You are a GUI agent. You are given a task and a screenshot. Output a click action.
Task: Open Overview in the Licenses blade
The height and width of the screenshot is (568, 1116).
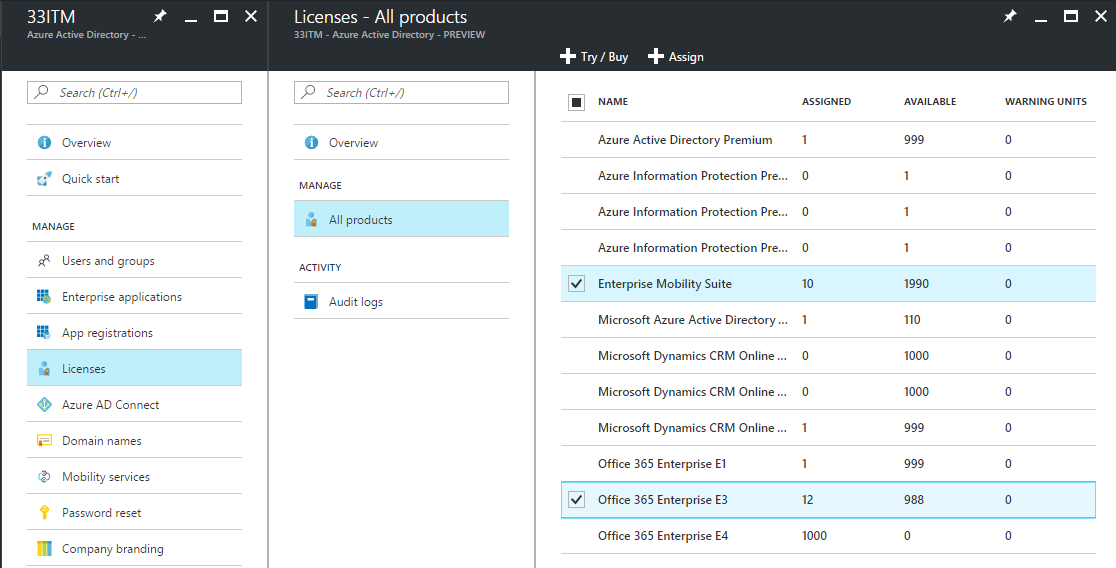(401, 142)
